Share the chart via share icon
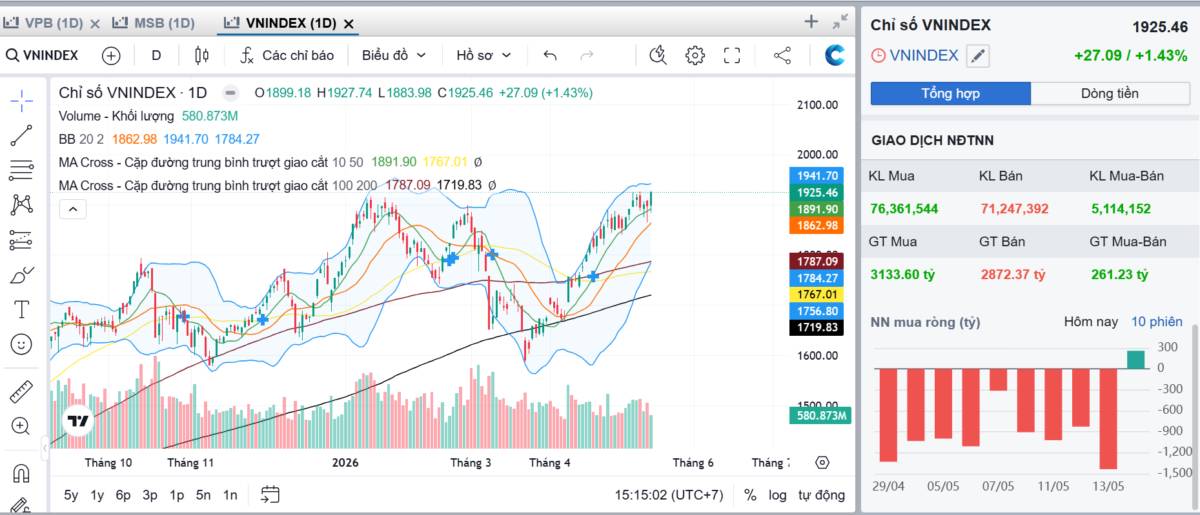The width and height of the screenshot is (1200, 515). pyautogui.click(x=783, y=56)
